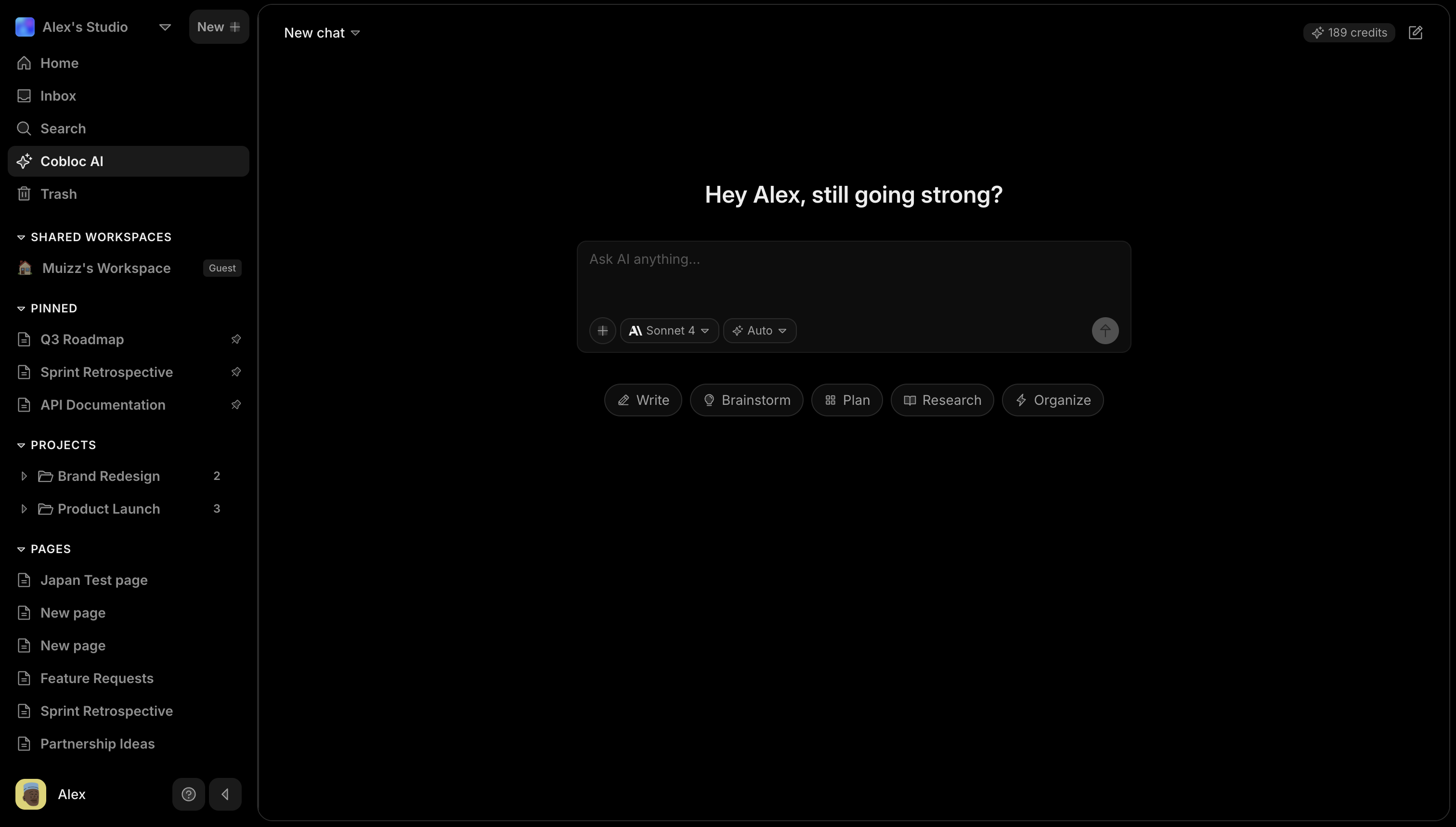Unpin Sprint Retrospective from Pinned
This screenshot has height=827, width=1456.
[237, 372]
